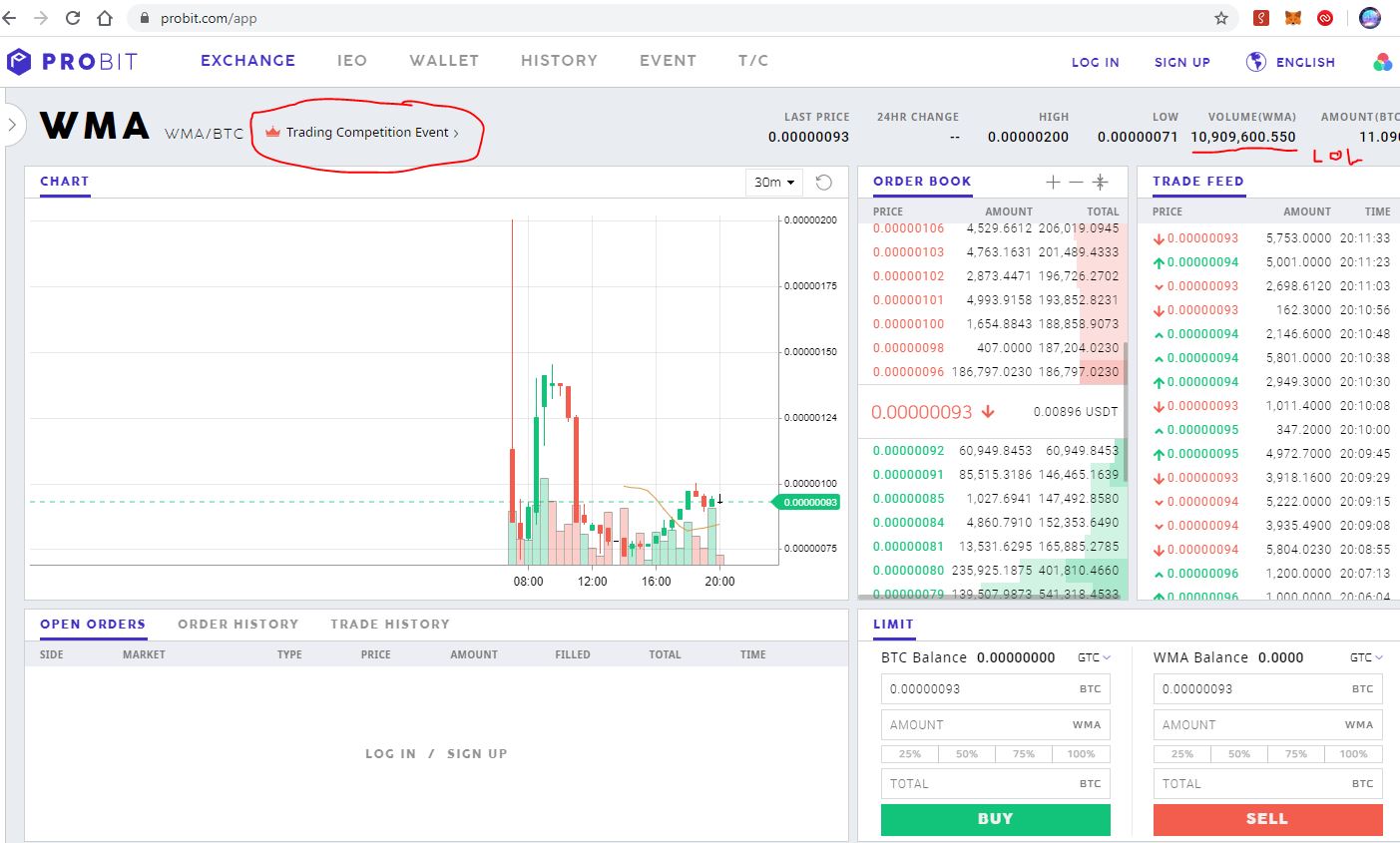Click the ProBit logo

72,62
